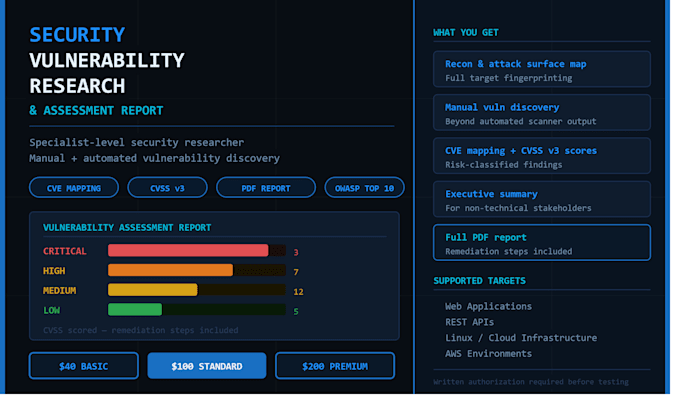The width and height of the screenshot is (680, 404).
Task: Click 'Remediation steps included' under Full PDF report
Action: pyautogui.click(x=509, y=251)
